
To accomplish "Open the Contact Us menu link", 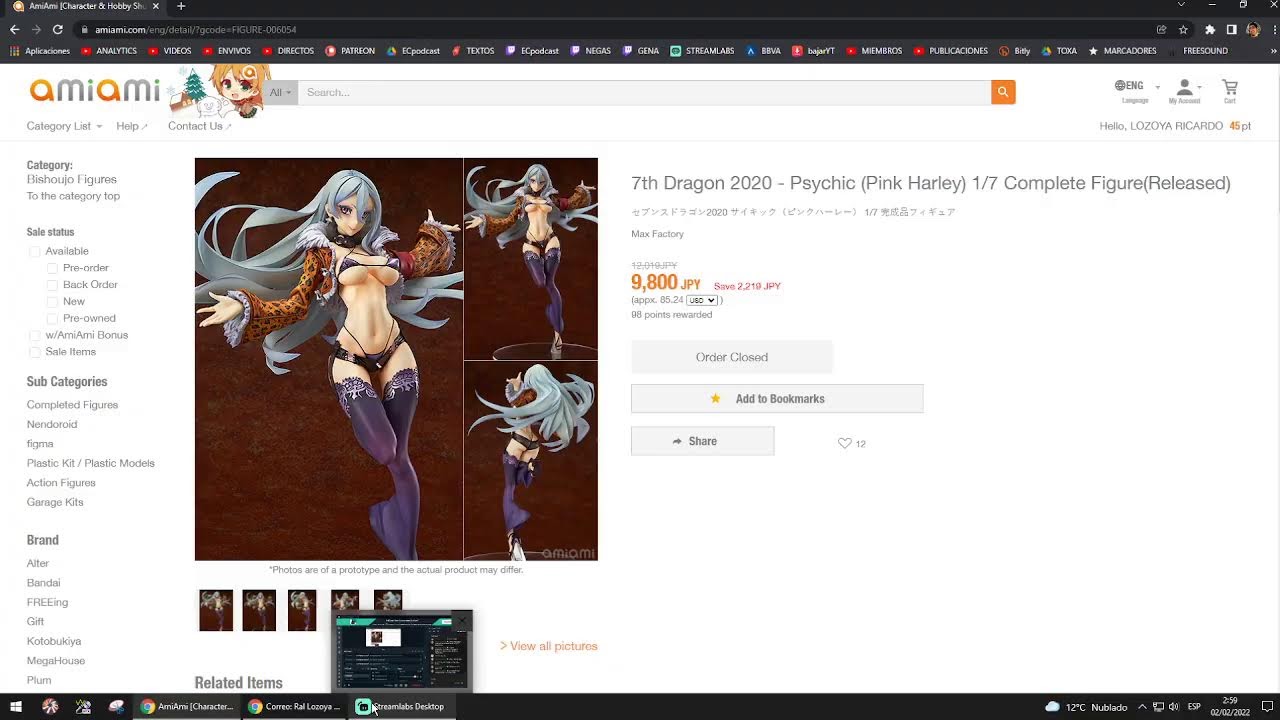I will point(199,126).
